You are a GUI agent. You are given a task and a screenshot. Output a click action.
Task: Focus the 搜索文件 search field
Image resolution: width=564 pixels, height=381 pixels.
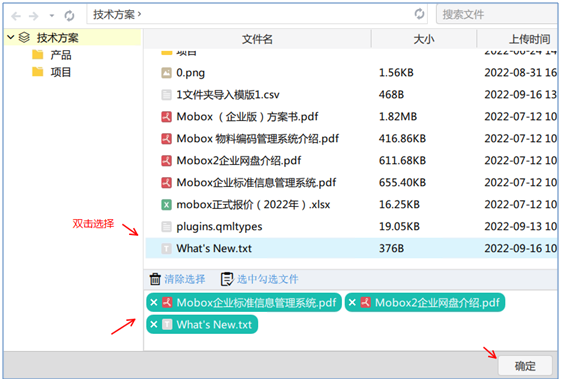pyautogui.click(x=496, y=14)
